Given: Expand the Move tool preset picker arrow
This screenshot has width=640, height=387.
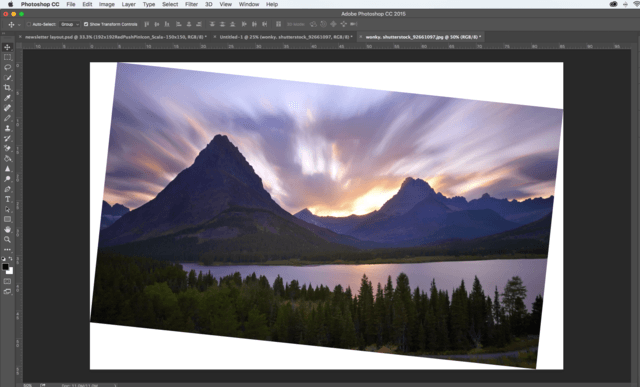Looking at the screenshot, I should pos(19,24).
